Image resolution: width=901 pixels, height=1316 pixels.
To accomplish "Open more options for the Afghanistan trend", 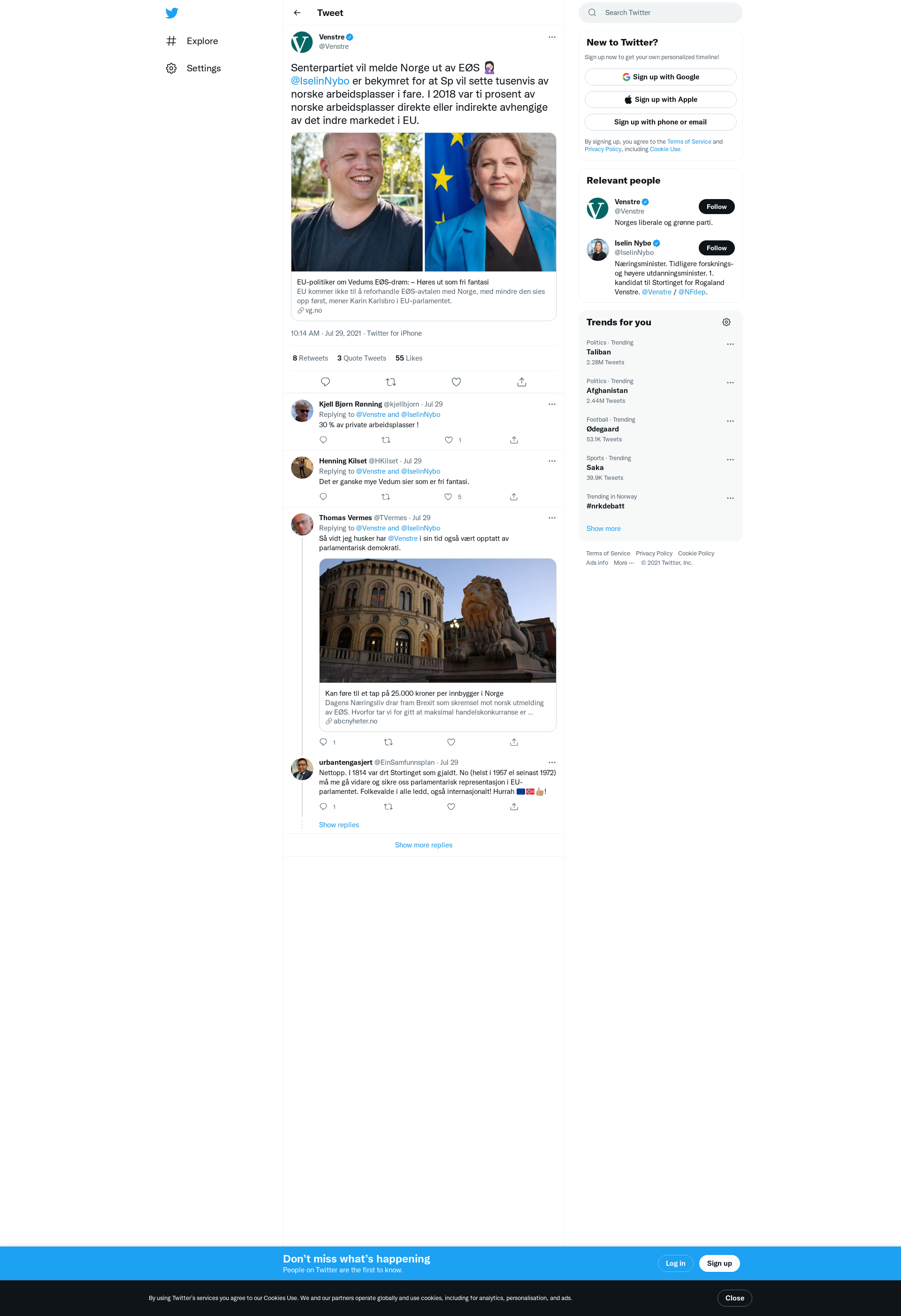I will 730,383.
